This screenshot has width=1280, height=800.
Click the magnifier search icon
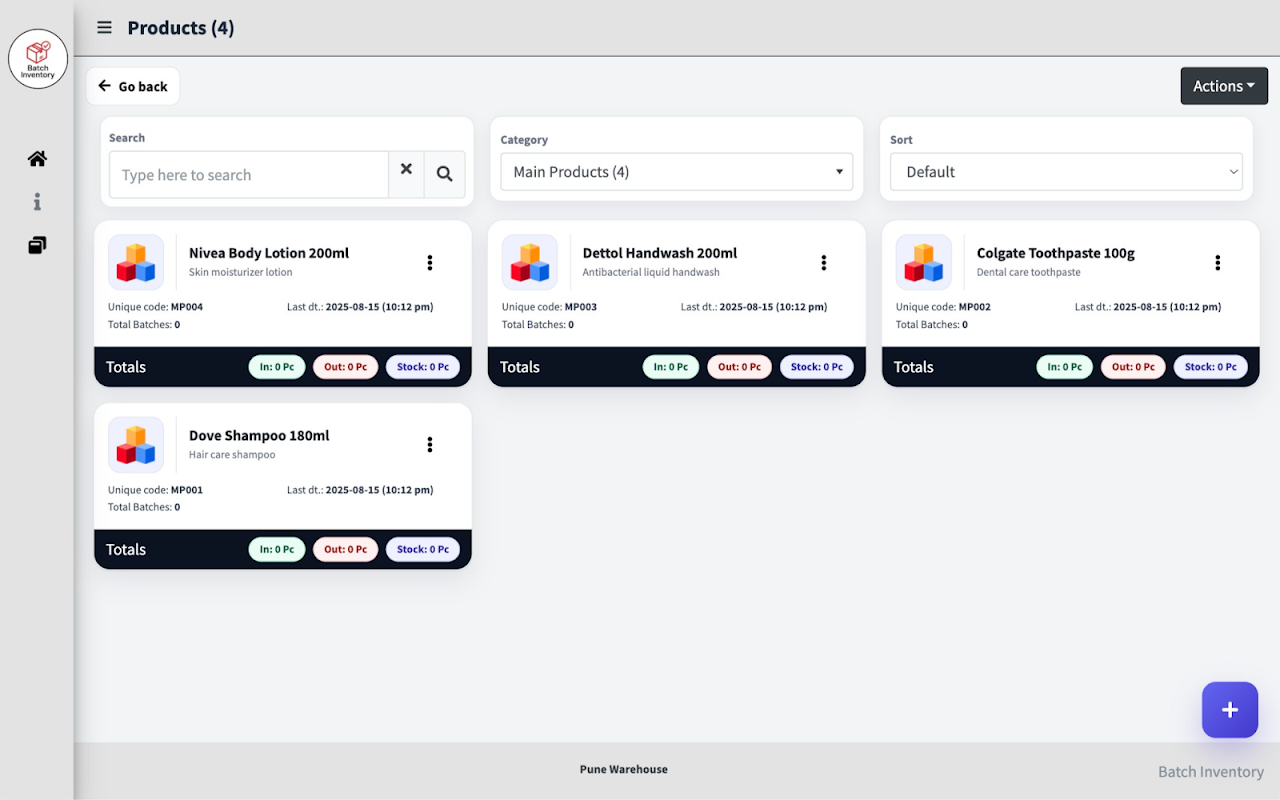tap(445, 174)
